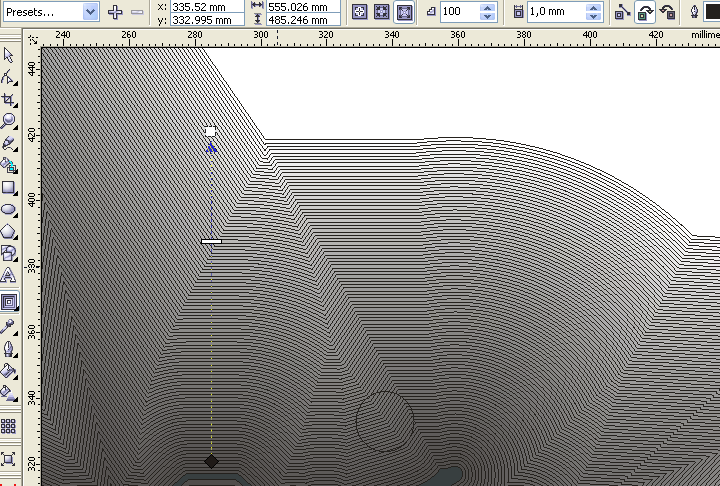Image resolution: width=720 pixels, height=486 pixels.
Task: Edit the contour steps field
Action: (460, 12)
